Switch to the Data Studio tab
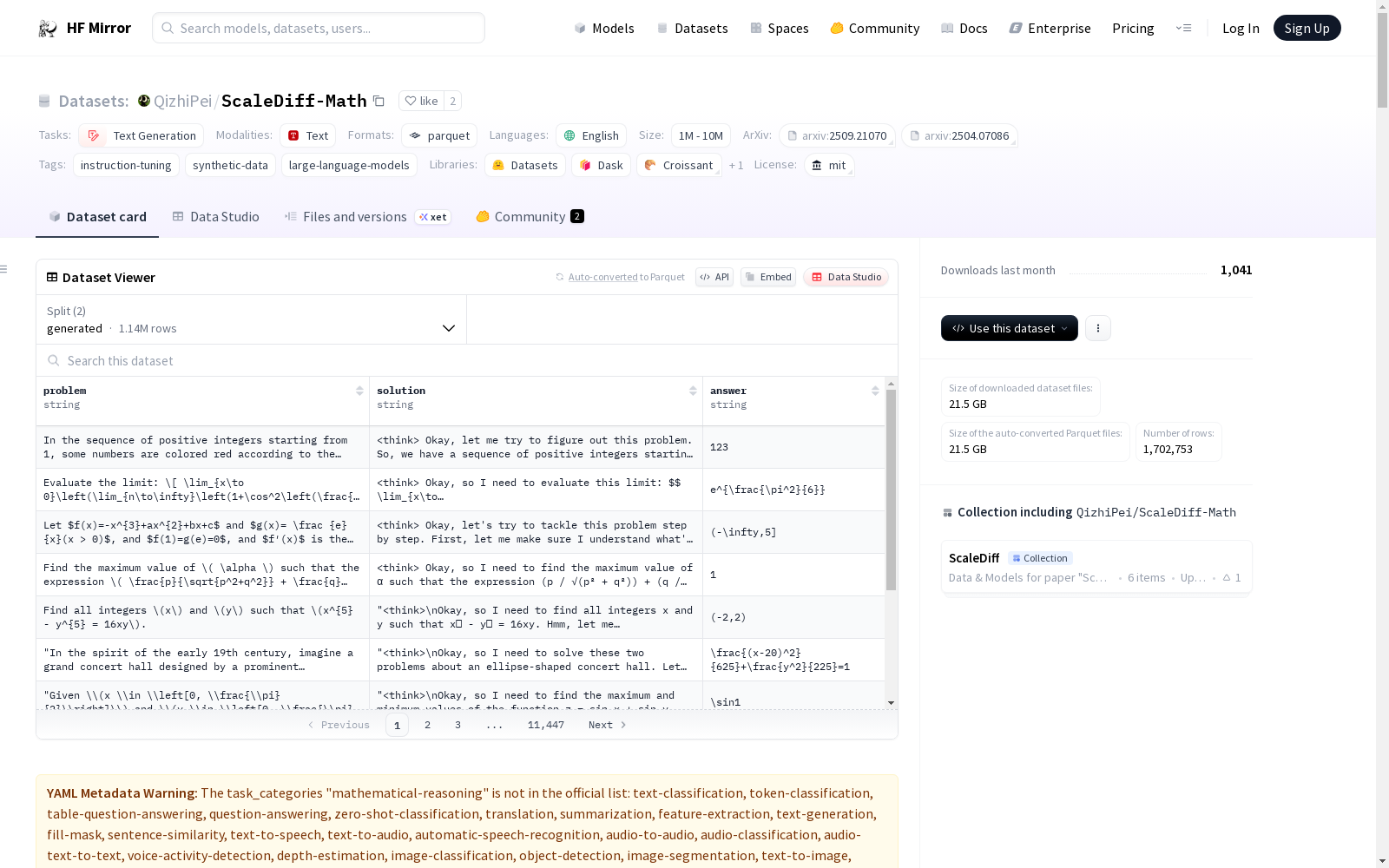1389x868 pixels. [x=215, y=216]
